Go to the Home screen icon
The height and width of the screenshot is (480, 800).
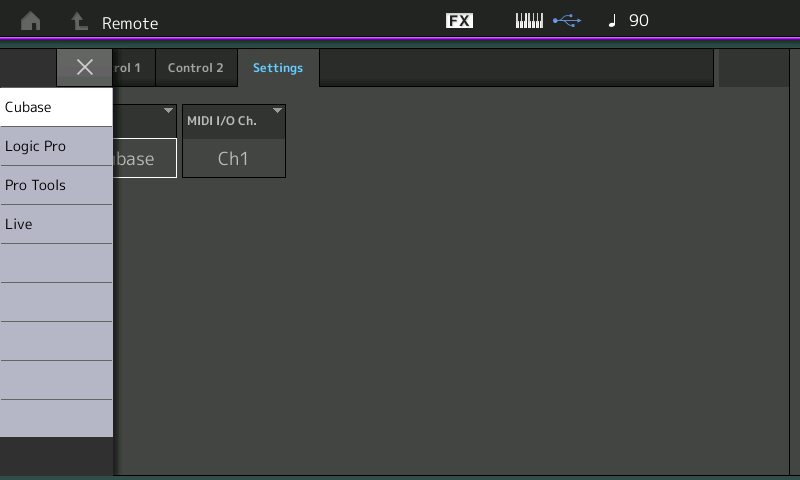pyautogui.click(x=31, y=21)
